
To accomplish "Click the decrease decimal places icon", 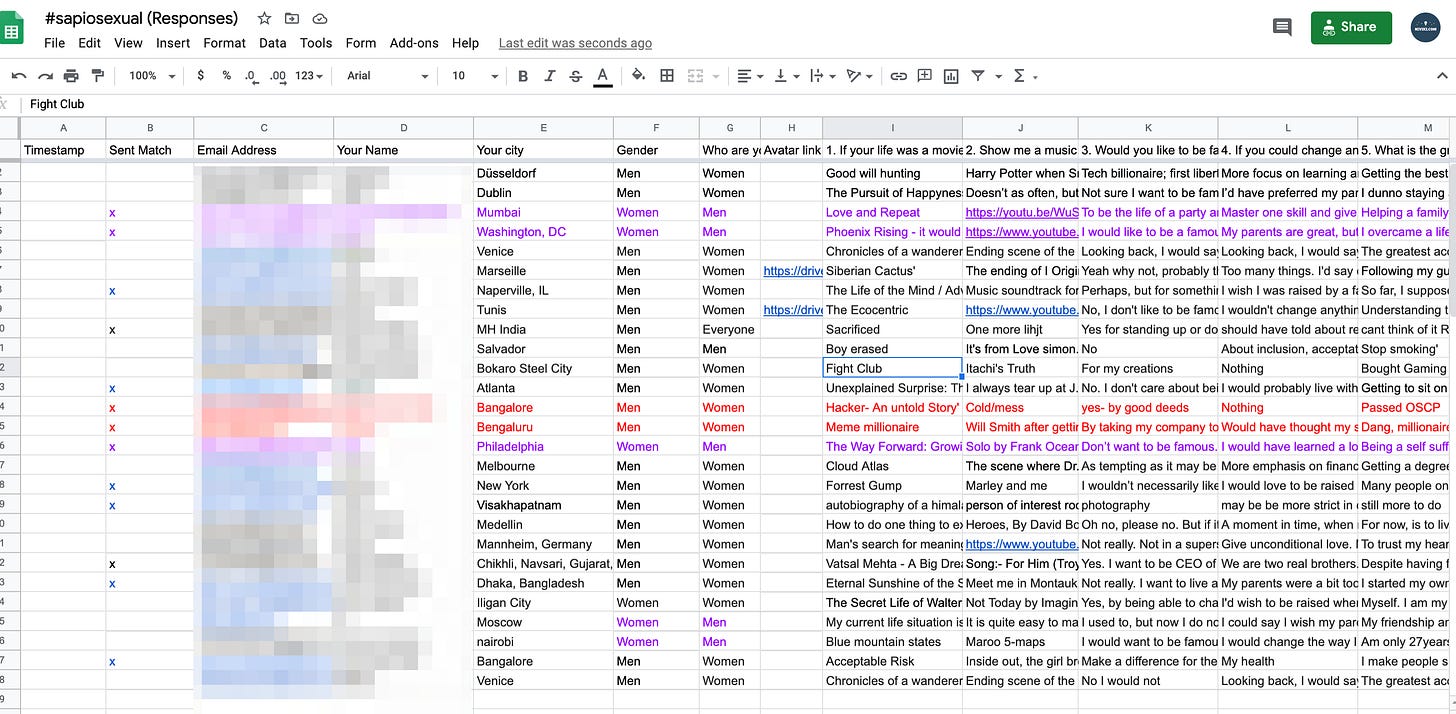I will click(251, 75).
